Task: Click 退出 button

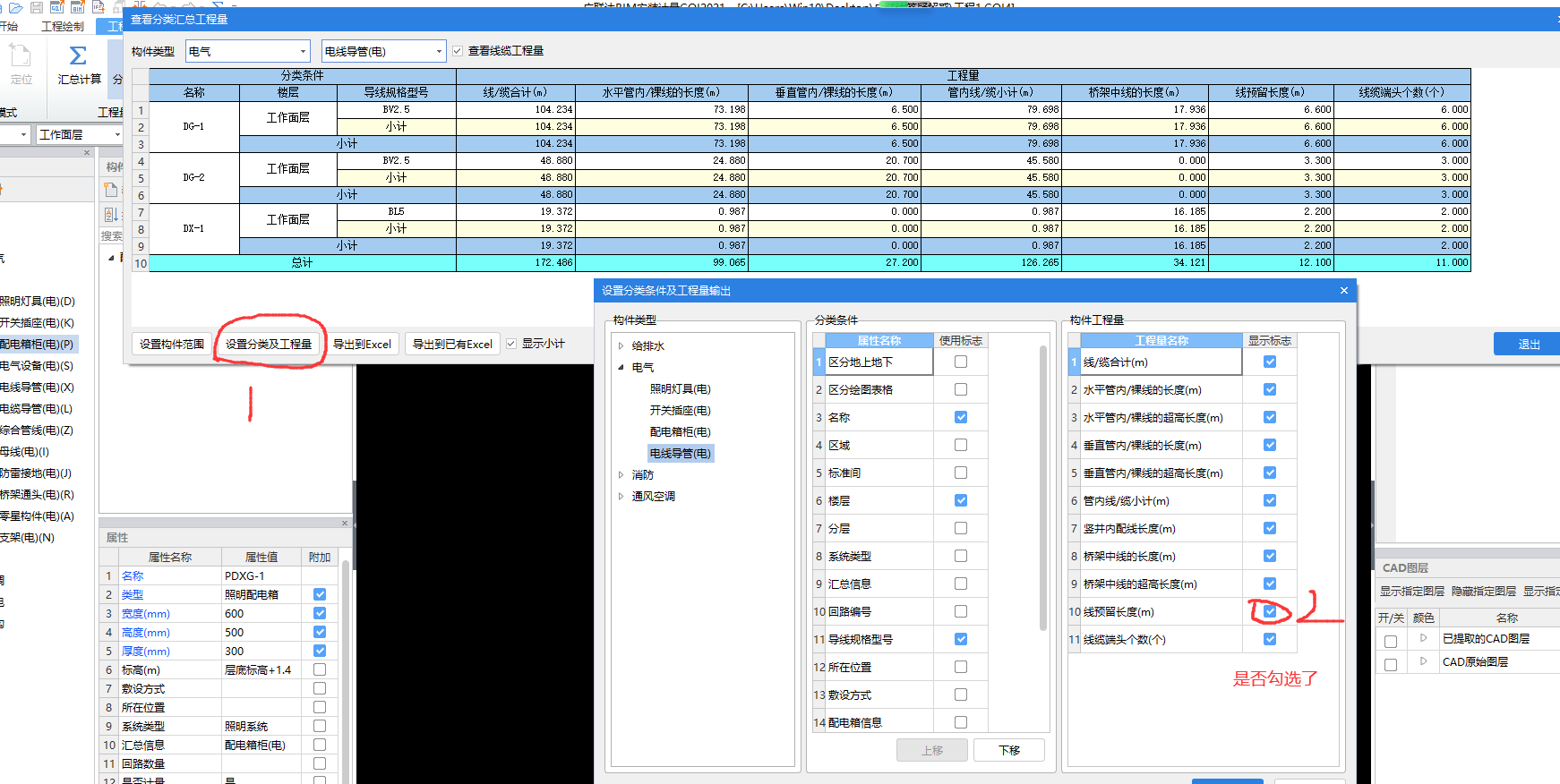Action: tap(1528, 344)
